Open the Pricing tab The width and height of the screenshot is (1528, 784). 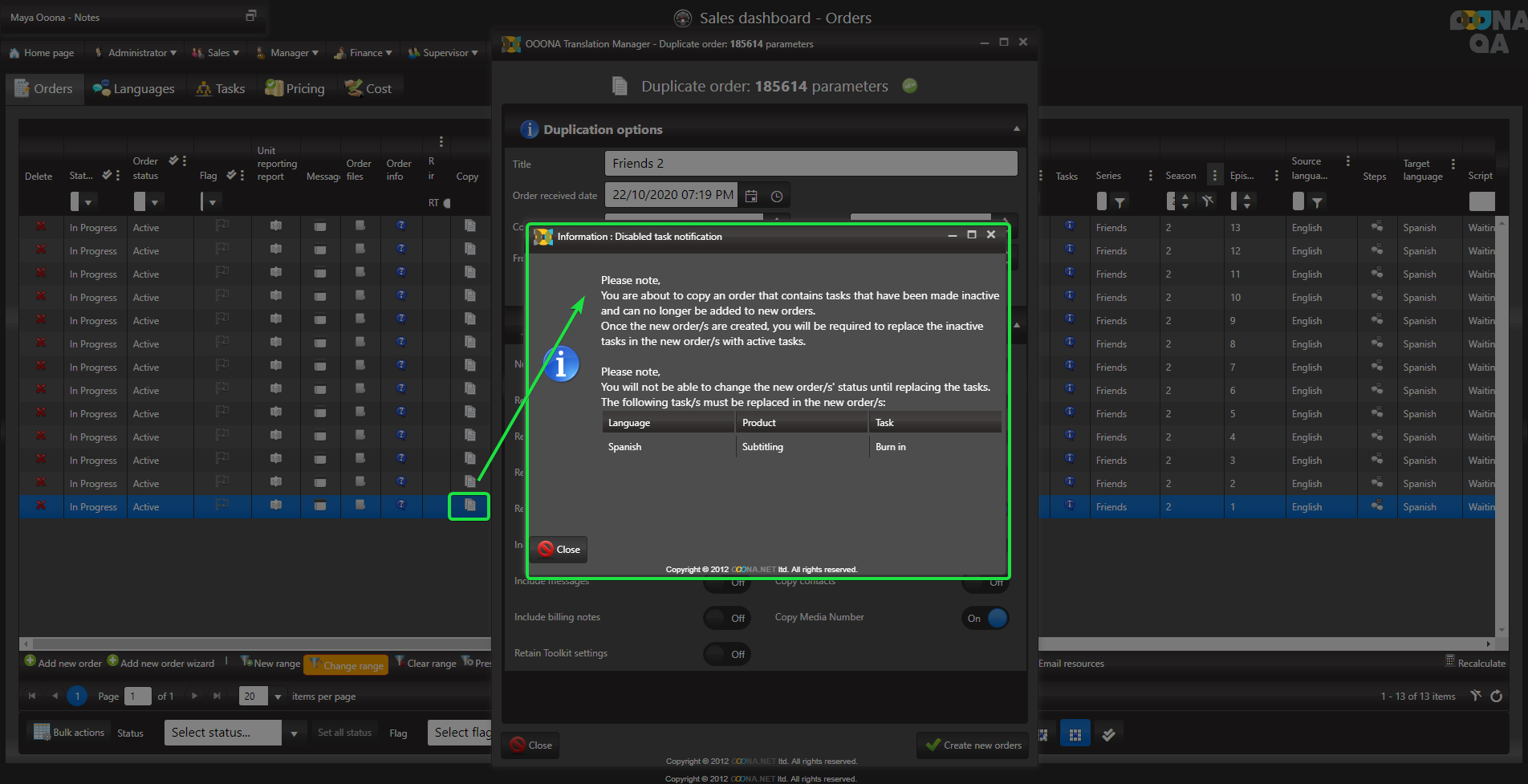coord(295,88)
